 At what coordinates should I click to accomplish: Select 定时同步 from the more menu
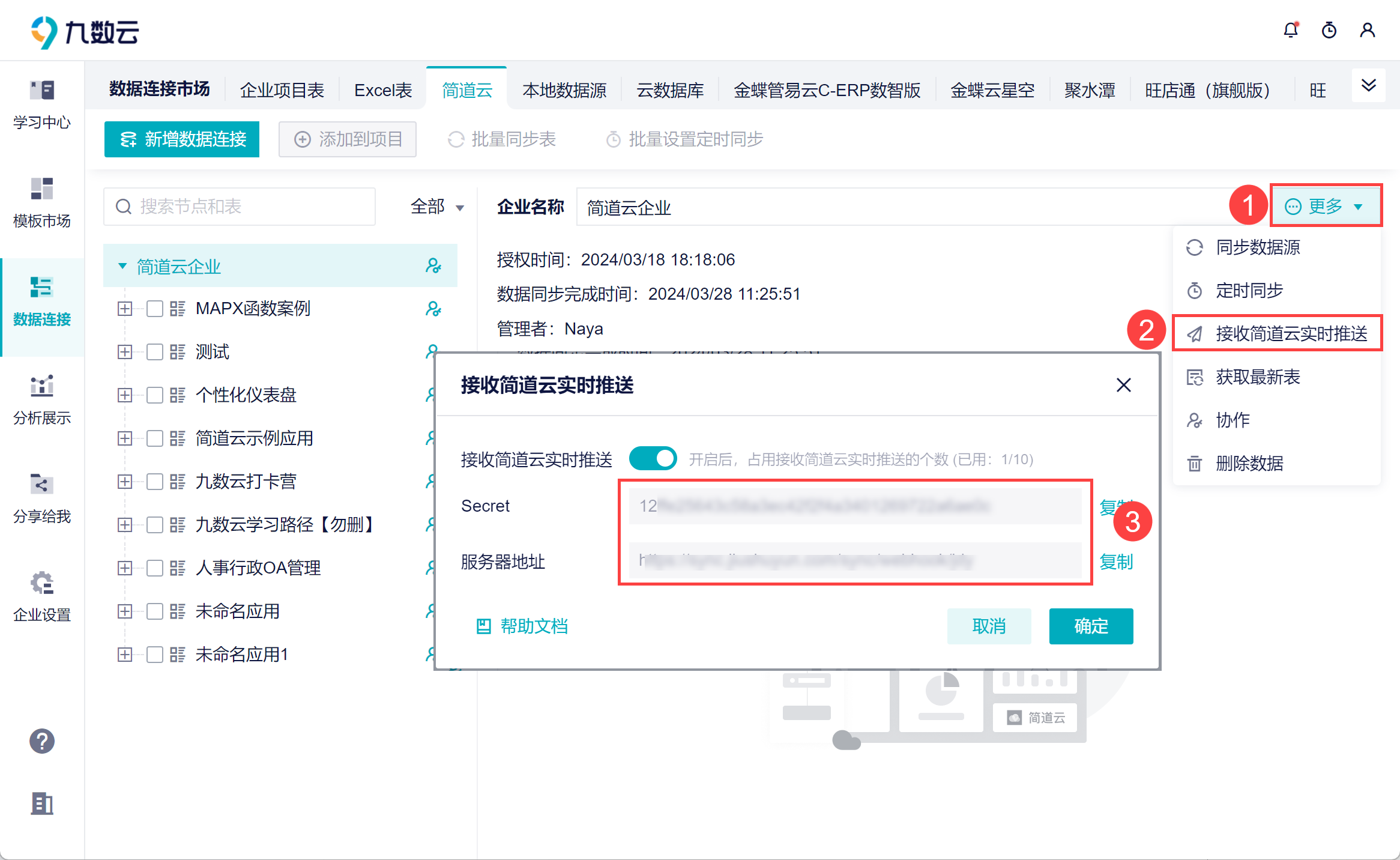[1249, 291]
